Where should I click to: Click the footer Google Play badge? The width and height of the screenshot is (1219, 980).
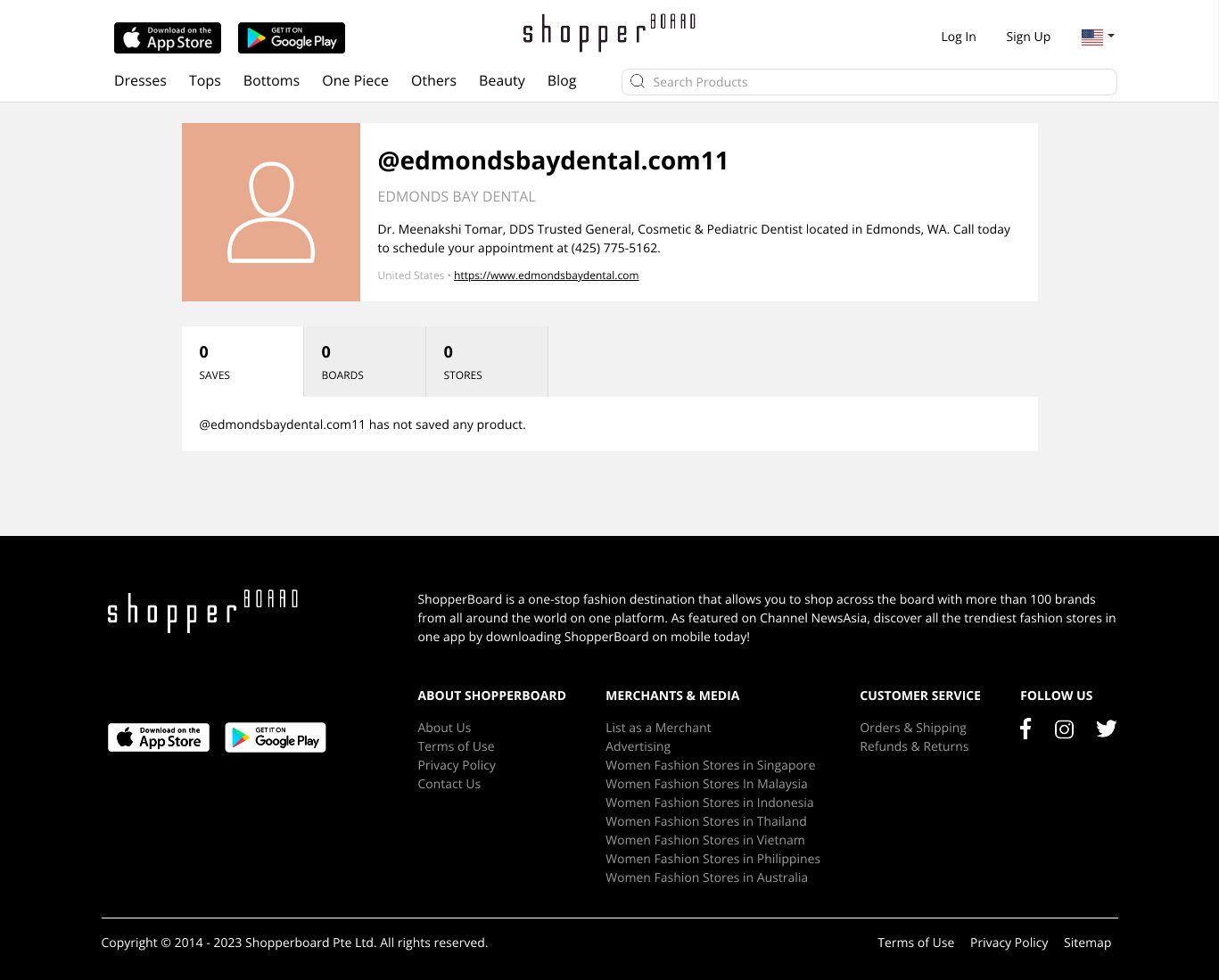click(275, 737)
